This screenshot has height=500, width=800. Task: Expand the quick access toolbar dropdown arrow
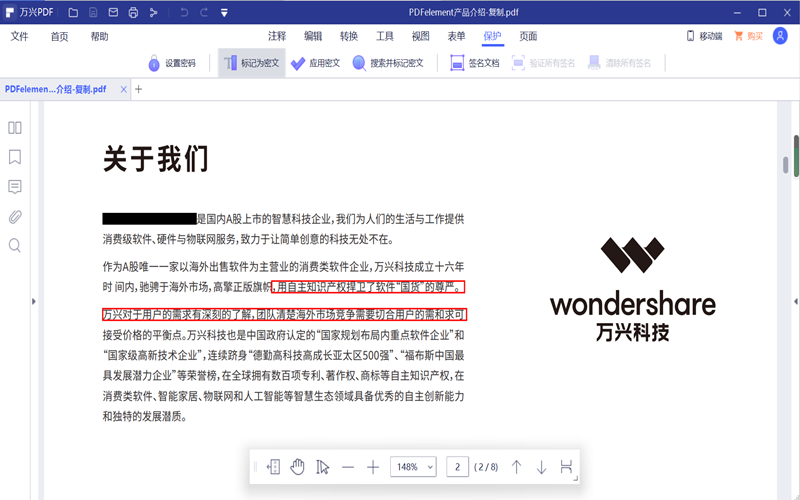tap(223, 13)
